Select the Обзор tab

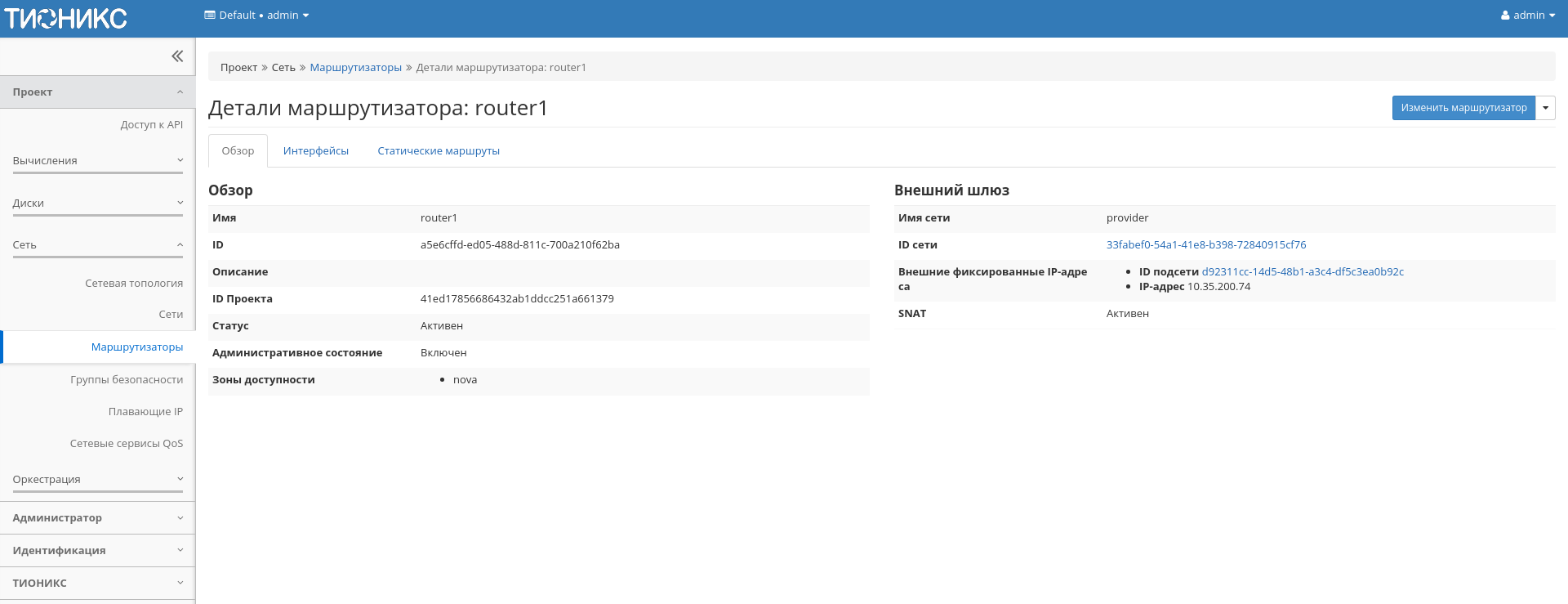point(238,151)
